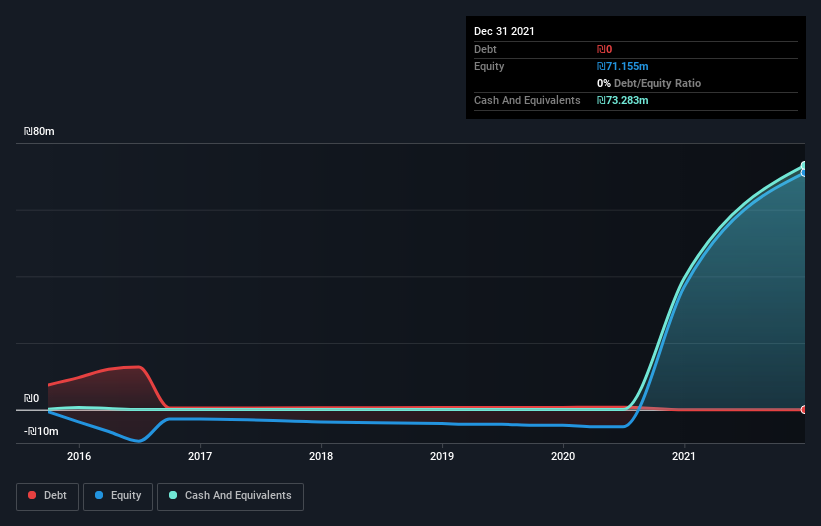Click the Dec 31 2021 tooltip date
This screenshot has width=821, height=526.
coord(504,31)
